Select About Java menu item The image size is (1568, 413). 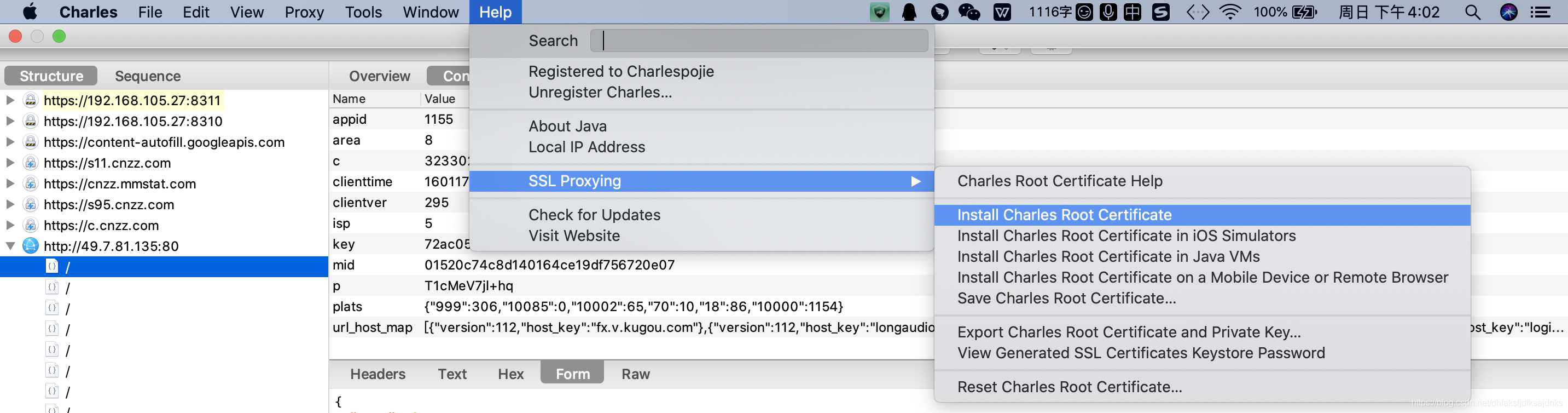(701, 126)
